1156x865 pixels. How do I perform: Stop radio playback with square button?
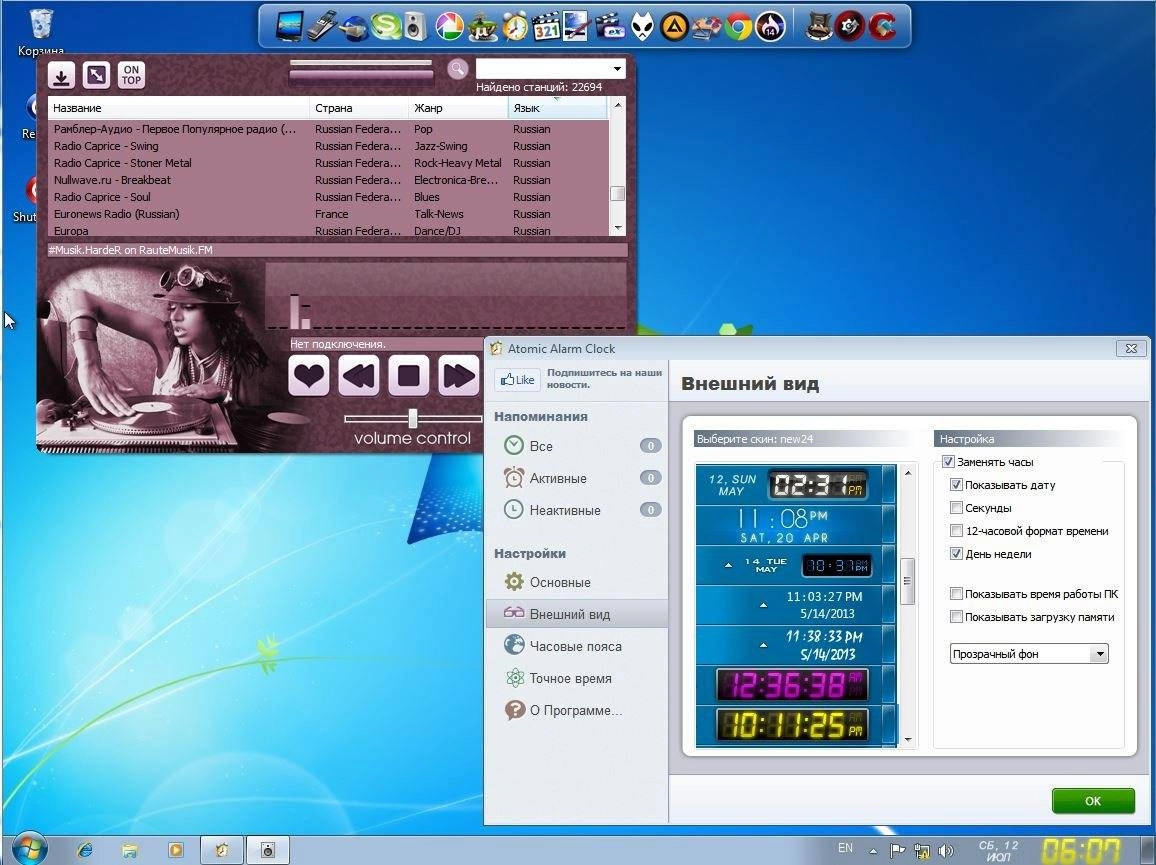coord(409,376)
